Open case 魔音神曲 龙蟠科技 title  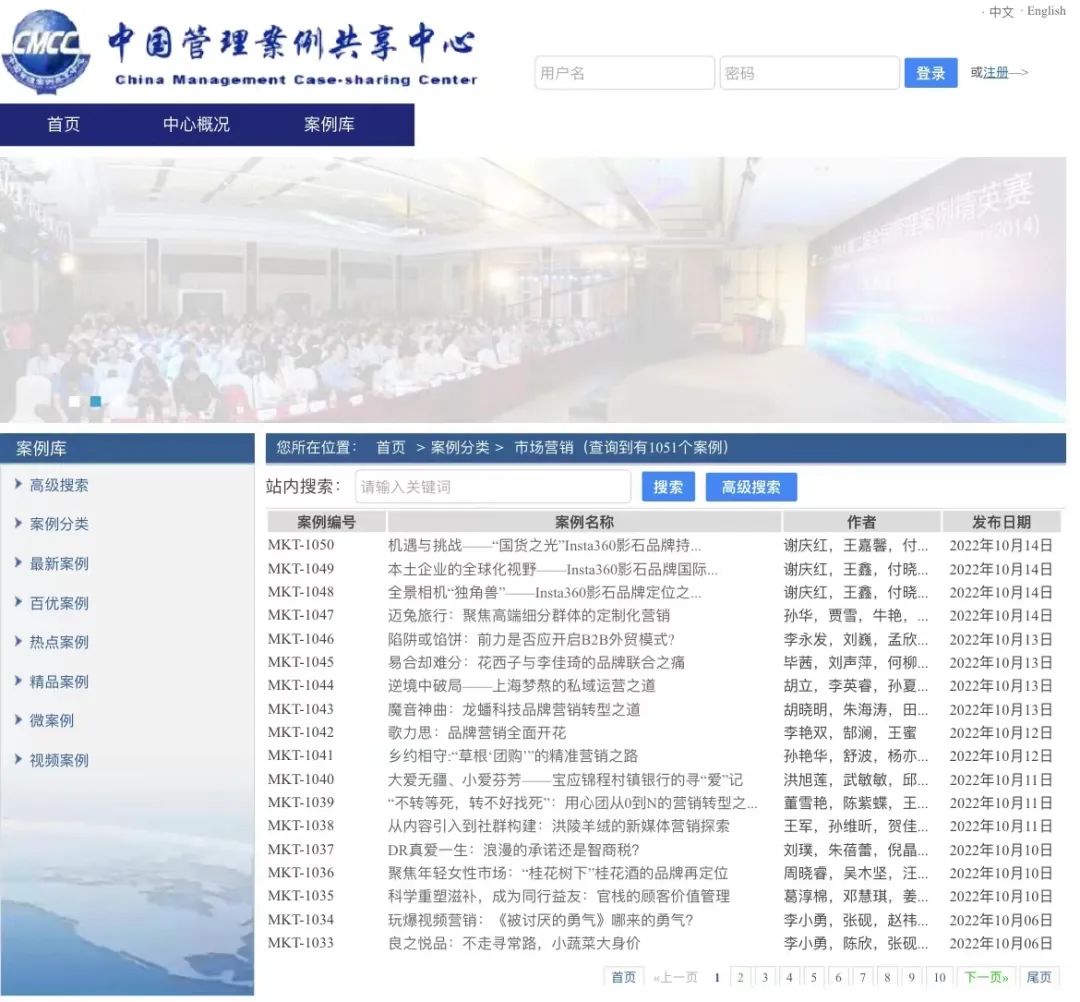514,709
